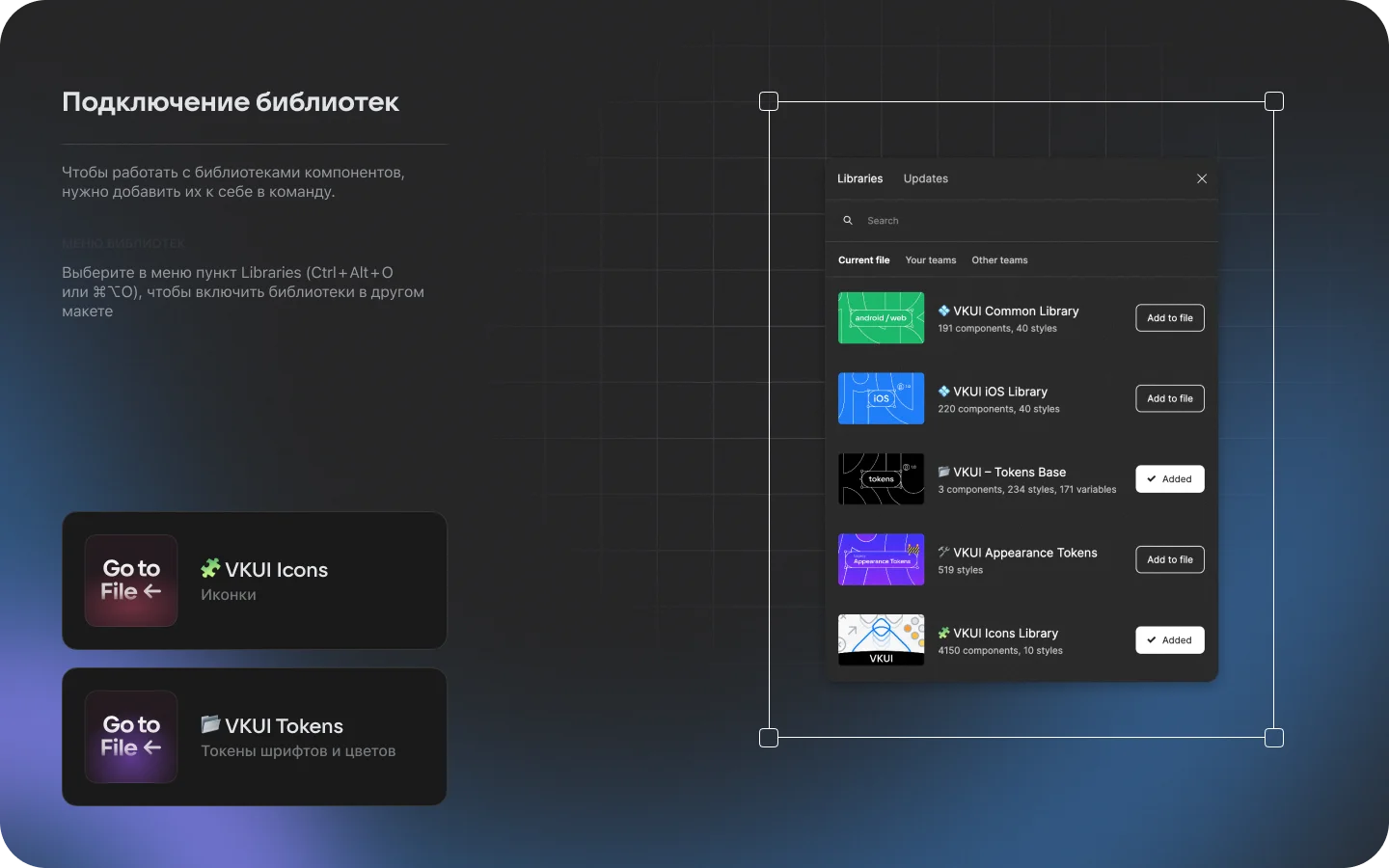Add VKUI Common Library to file
This screenshot has width=1389, height=868.
(1169, 318)
